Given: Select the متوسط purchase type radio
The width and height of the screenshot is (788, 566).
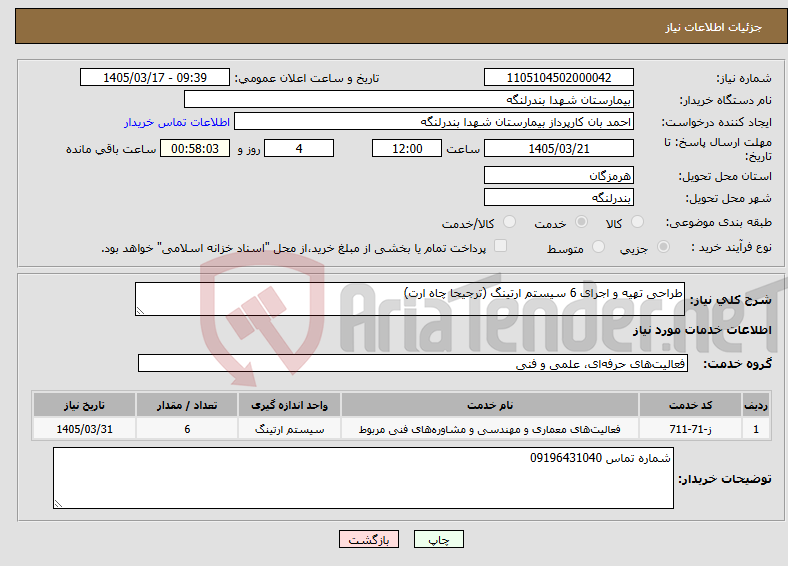Looking at the screenshot, I should (x=598, y=247).
